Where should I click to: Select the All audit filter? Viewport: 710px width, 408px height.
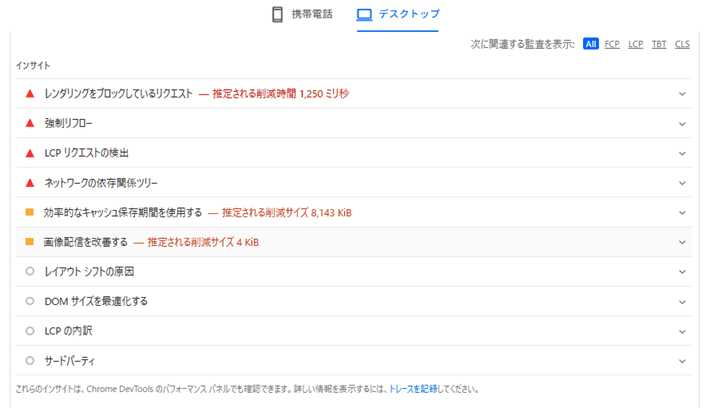[591, 44]
